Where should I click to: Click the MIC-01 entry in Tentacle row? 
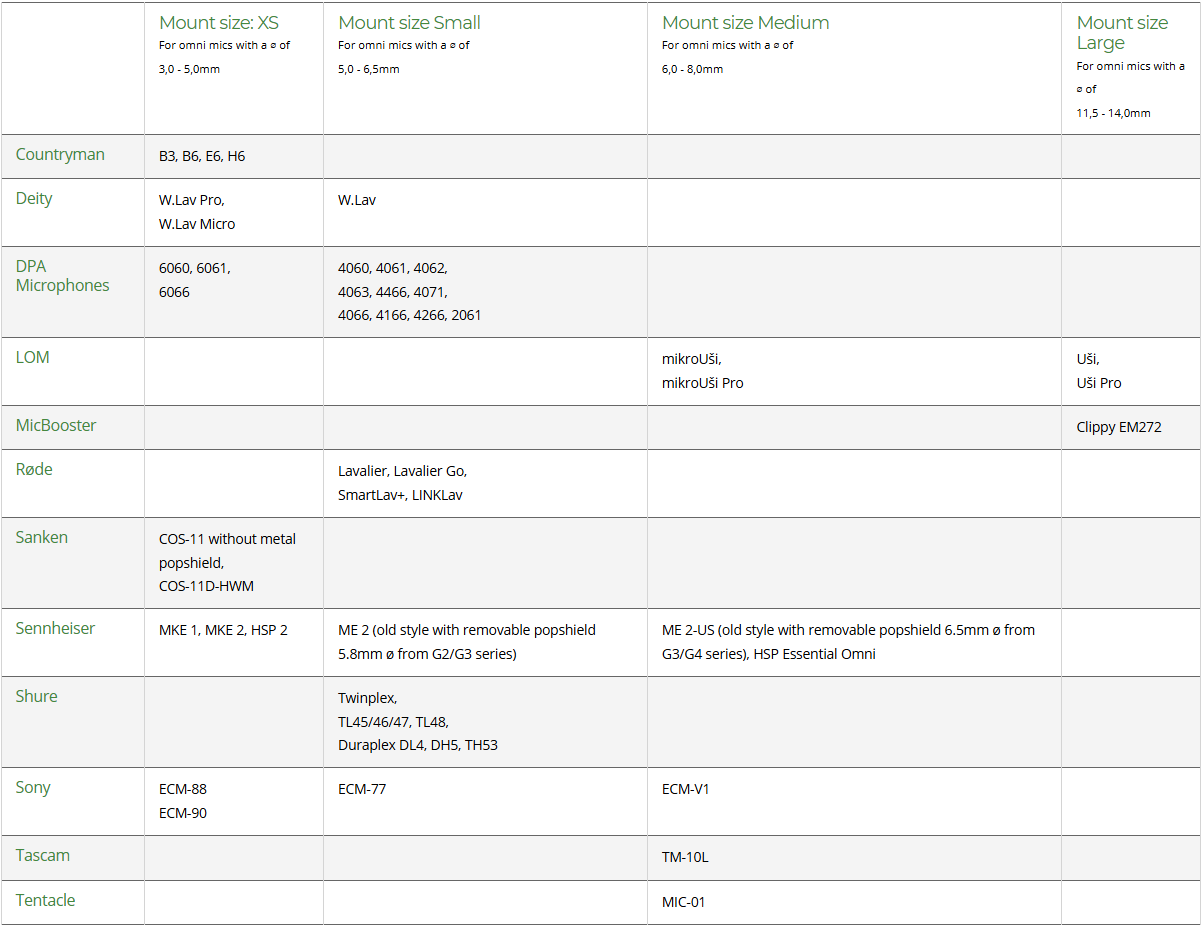tap(683, 902)
